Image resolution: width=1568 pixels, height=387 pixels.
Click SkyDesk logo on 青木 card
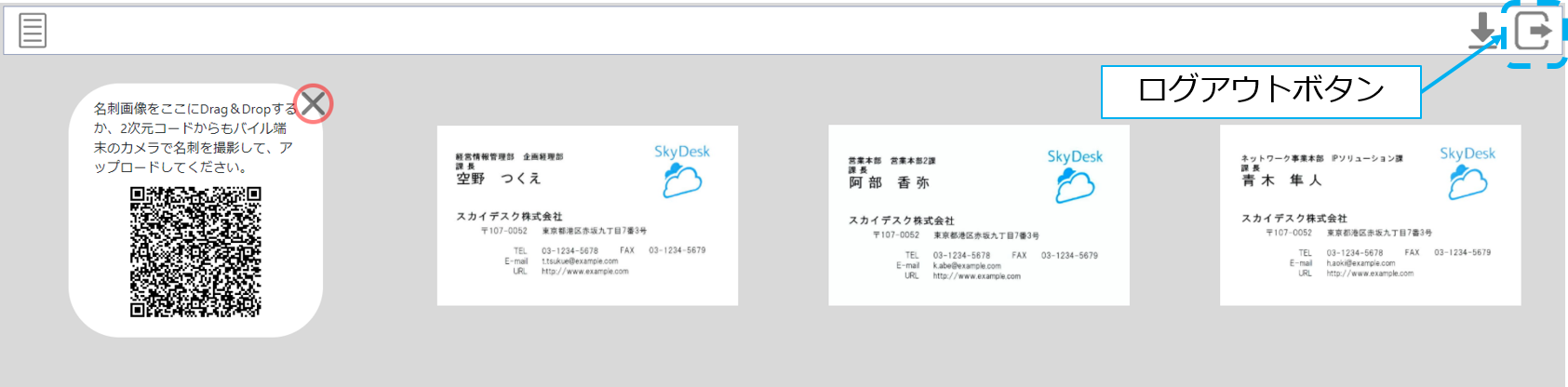(x=1467, y=172)
